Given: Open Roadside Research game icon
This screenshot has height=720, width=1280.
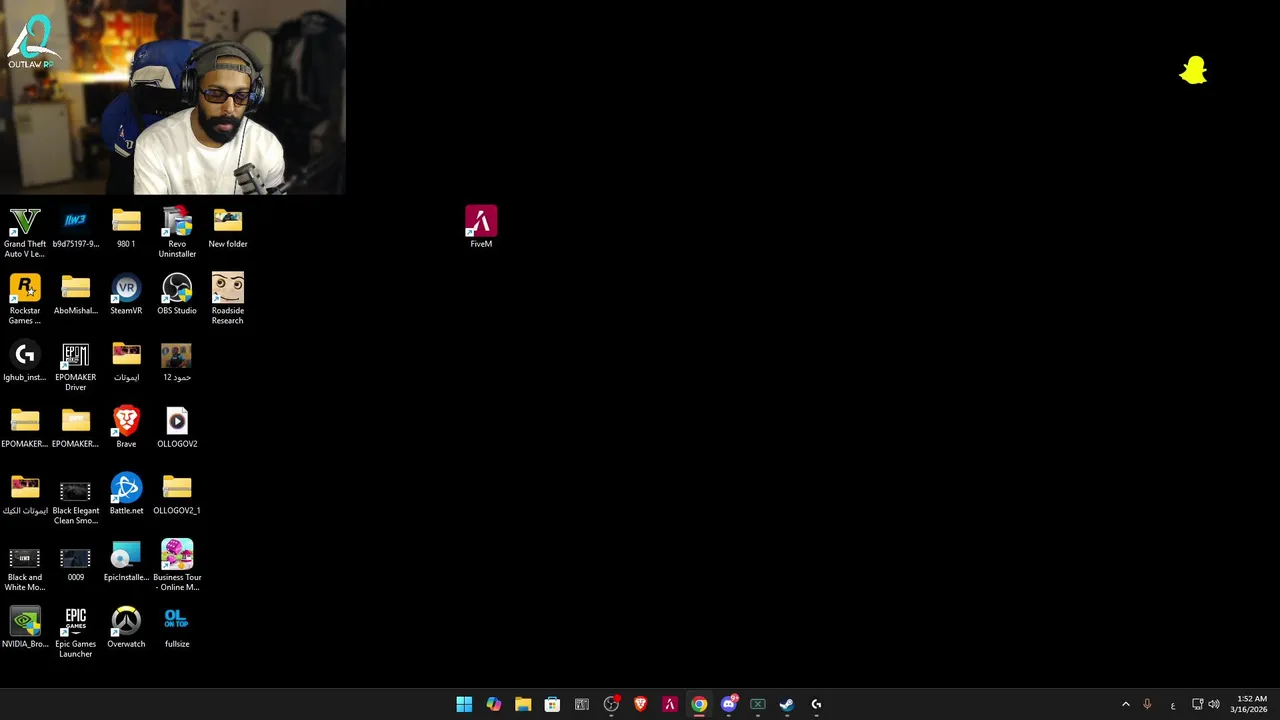Looking at the screenshot, I should click(228, 299).
